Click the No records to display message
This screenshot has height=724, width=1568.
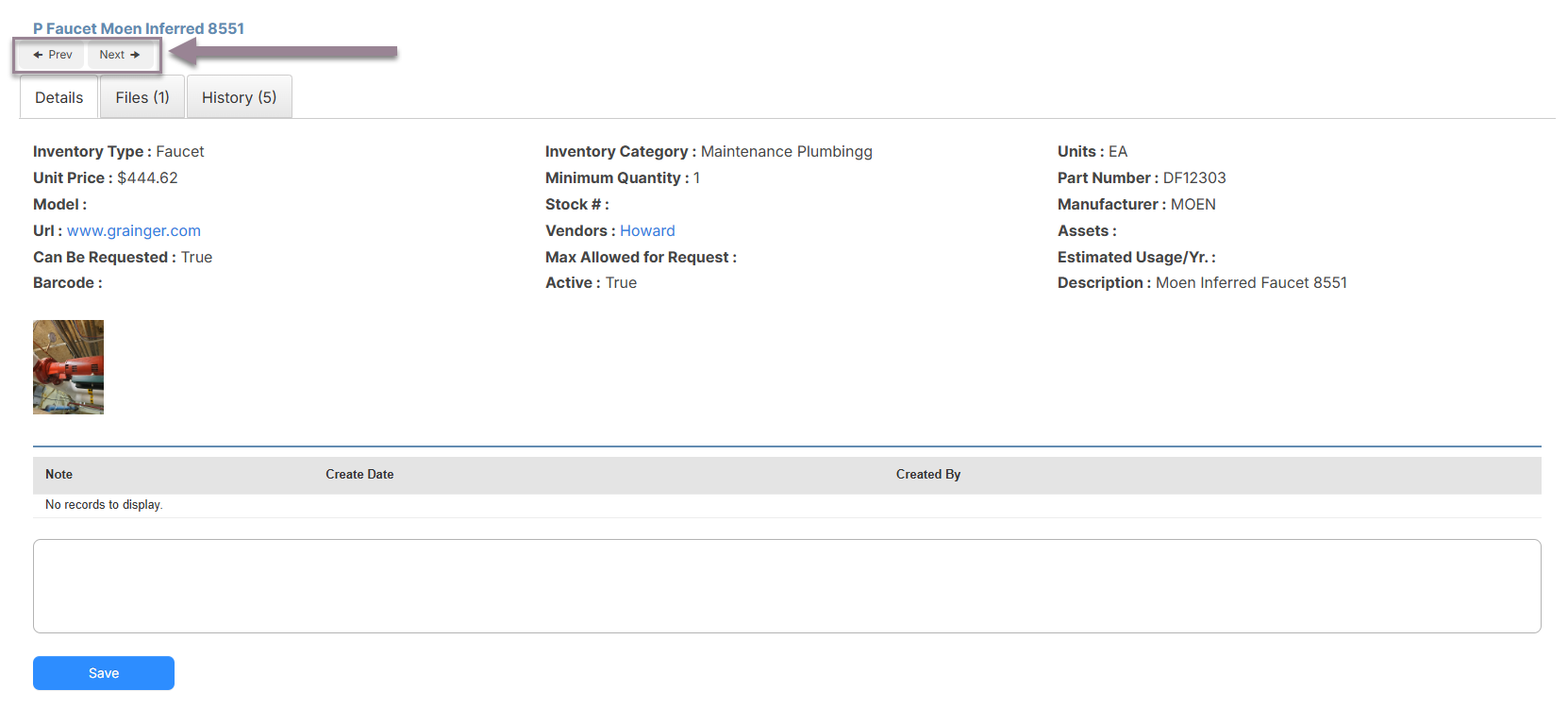tap(104, 505)
